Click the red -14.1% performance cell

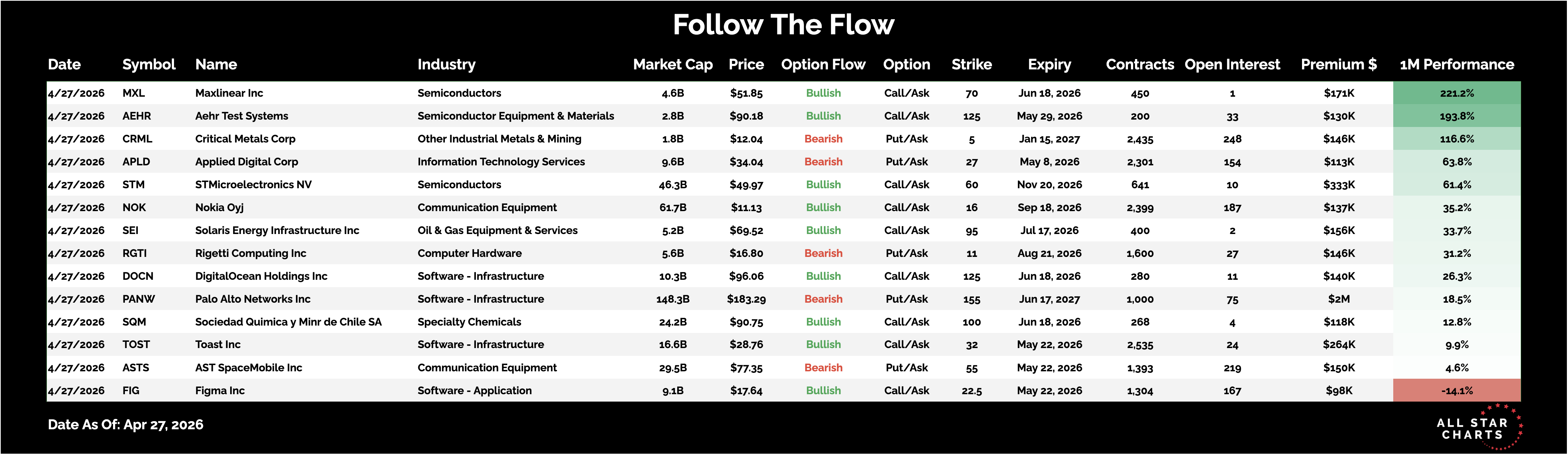click(x=1457, y=391)
